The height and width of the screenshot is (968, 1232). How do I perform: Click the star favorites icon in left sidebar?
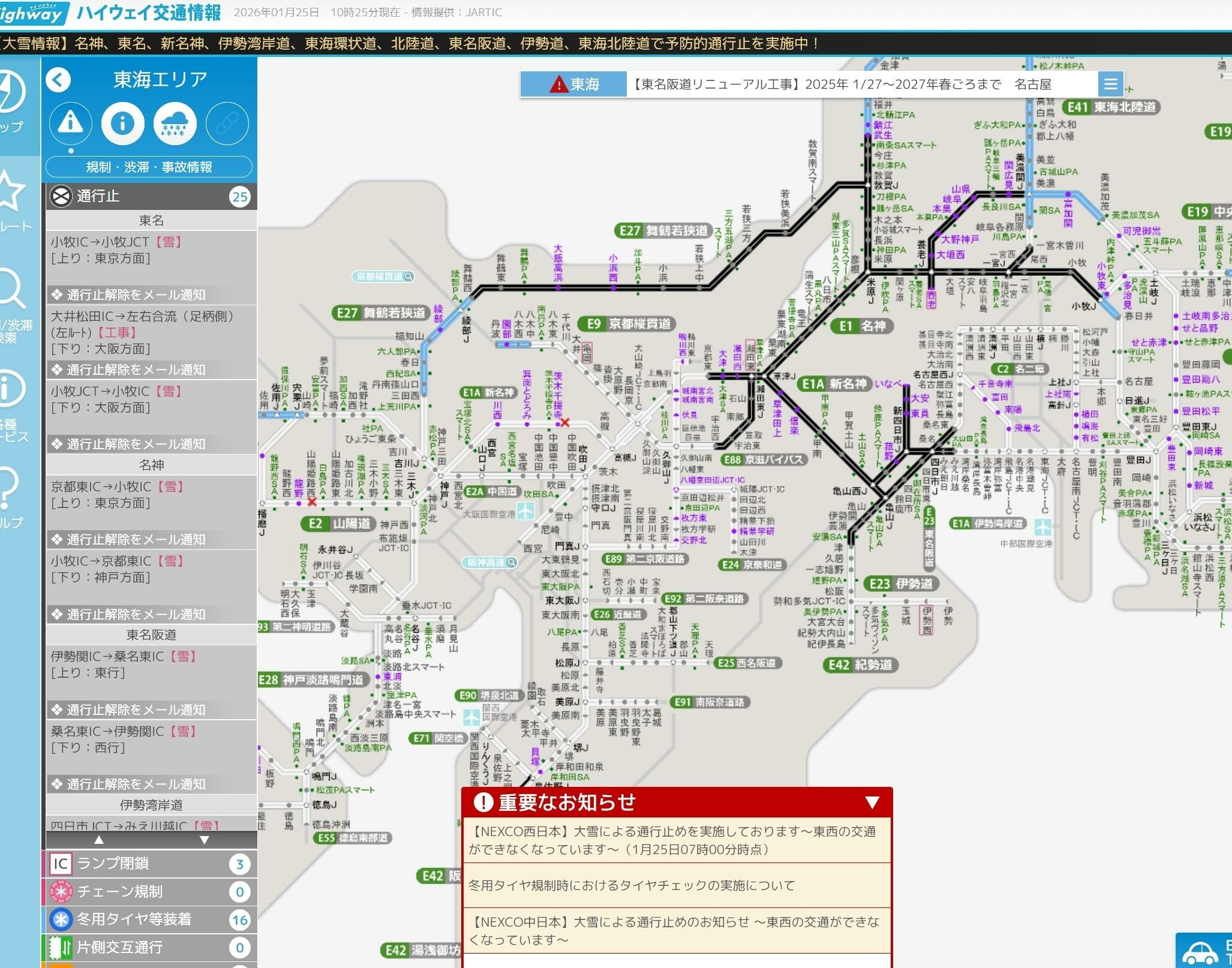(11, 192)
